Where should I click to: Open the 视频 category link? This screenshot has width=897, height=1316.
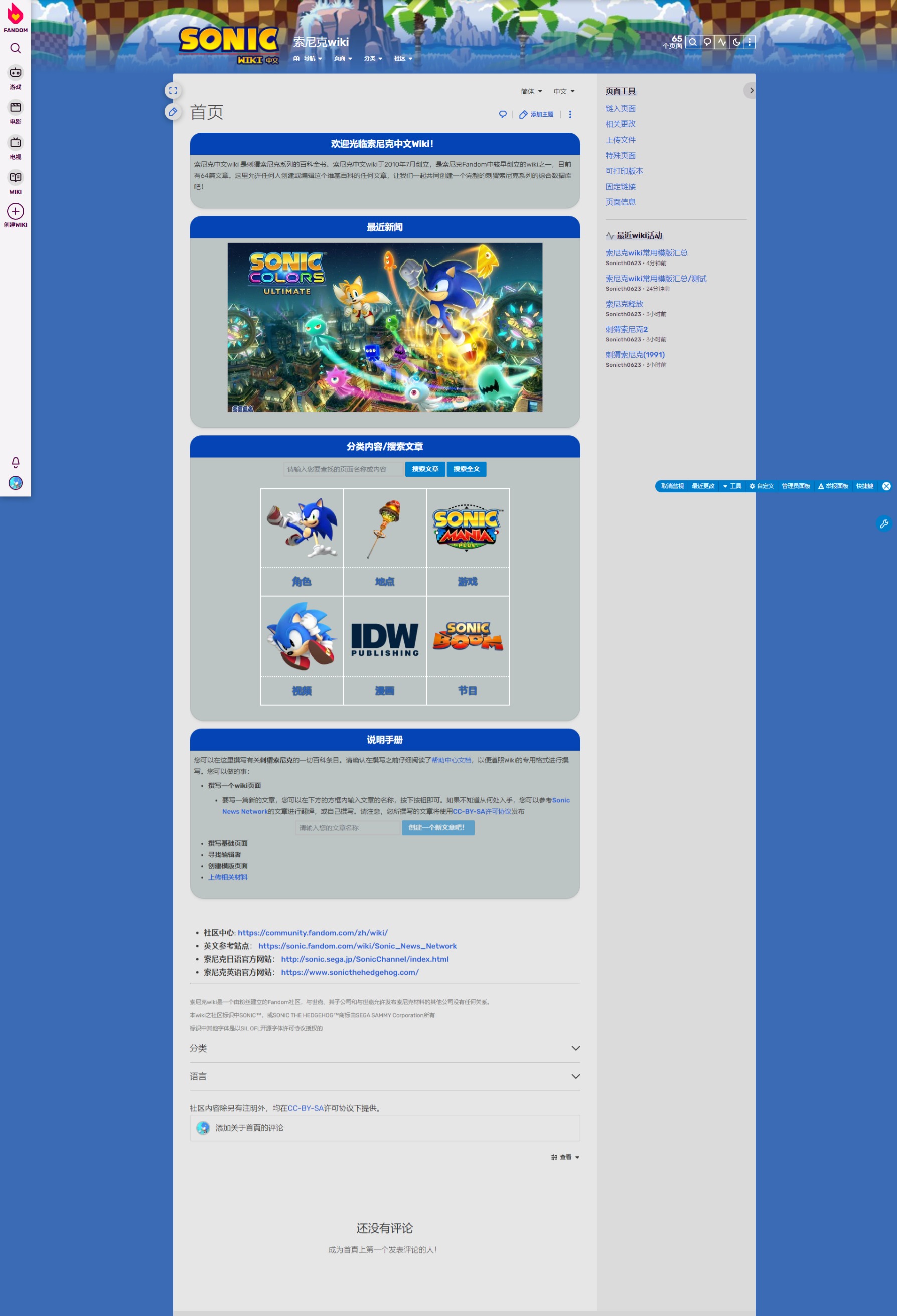[302, 691]
